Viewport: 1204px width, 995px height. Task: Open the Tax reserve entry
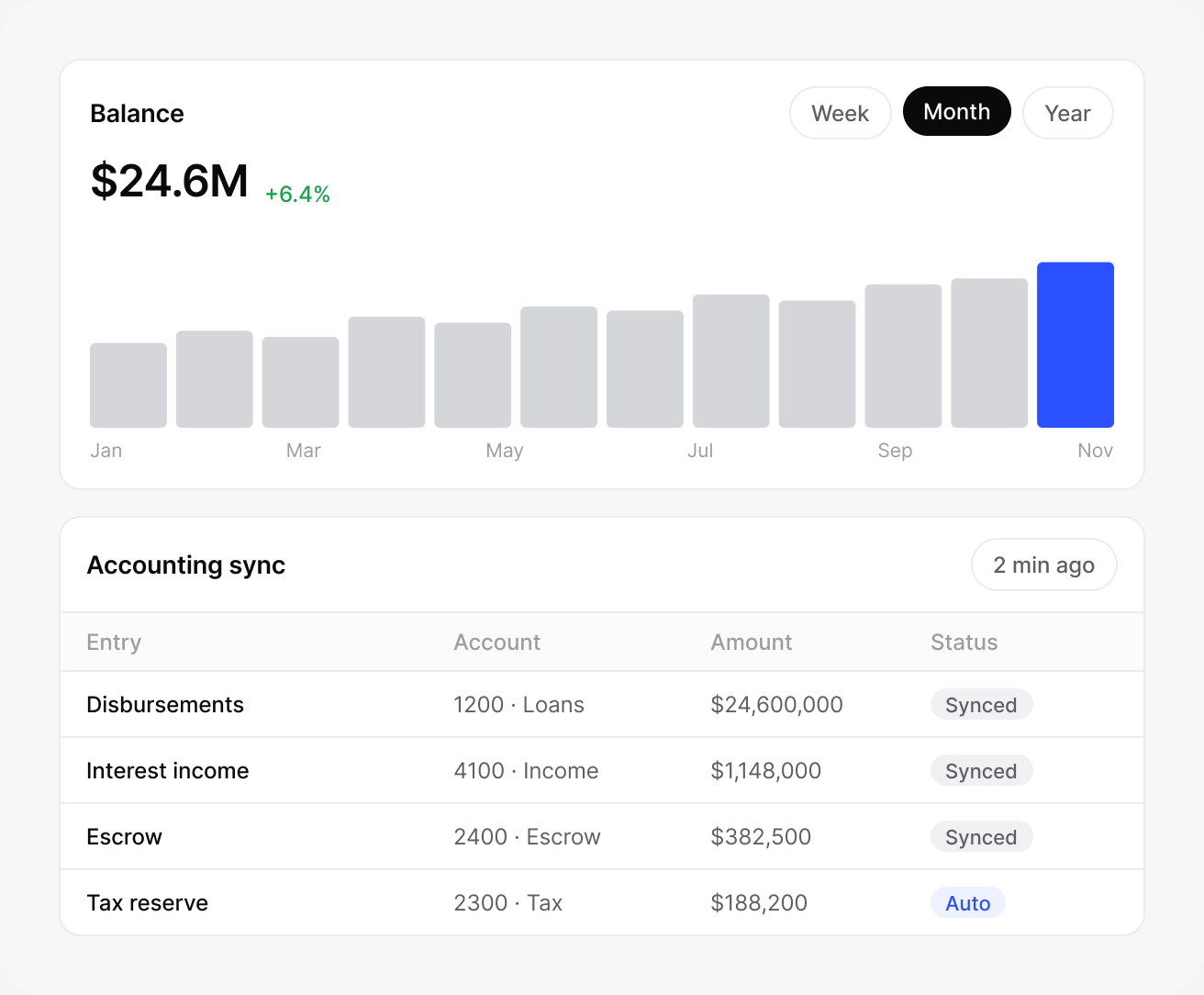pyautogui.click(x=147, y=903)
